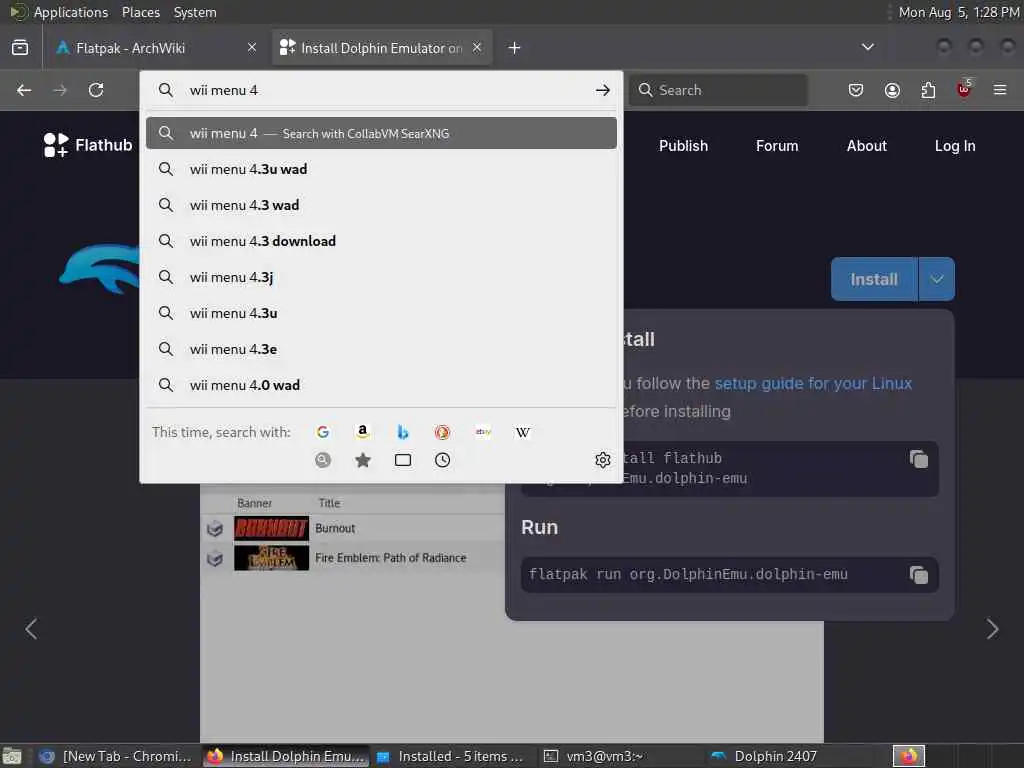
Task: Open the Firefox hamburger menu
Action: point(1000,90)
